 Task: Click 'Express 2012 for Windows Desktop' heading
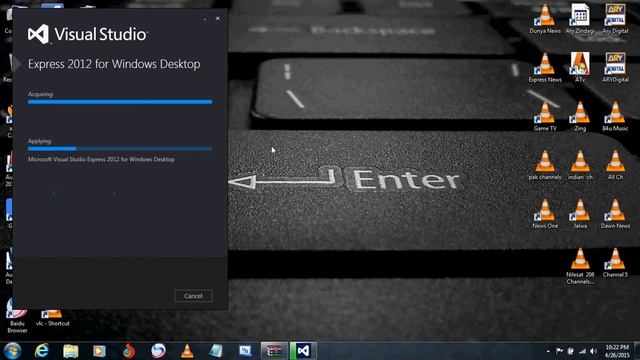(114, 64)
